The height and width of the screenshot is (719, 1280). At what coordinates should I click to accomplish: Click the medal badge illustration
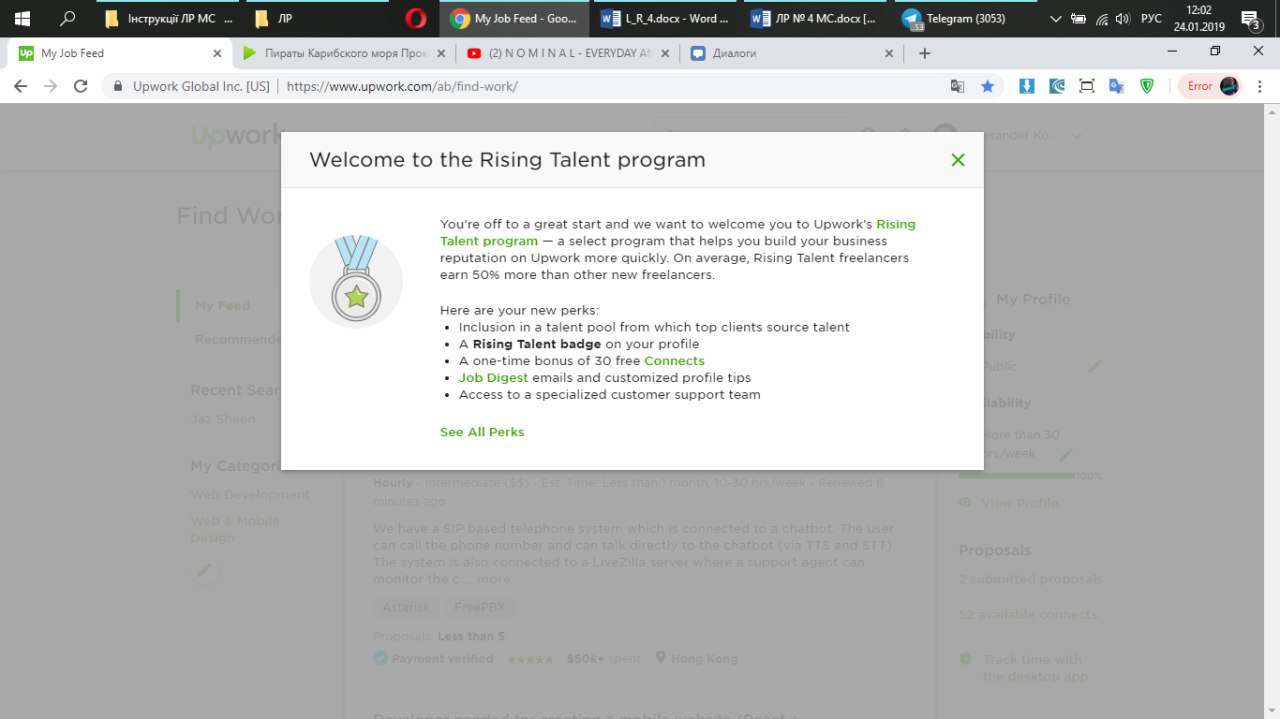tap(356, 281)
